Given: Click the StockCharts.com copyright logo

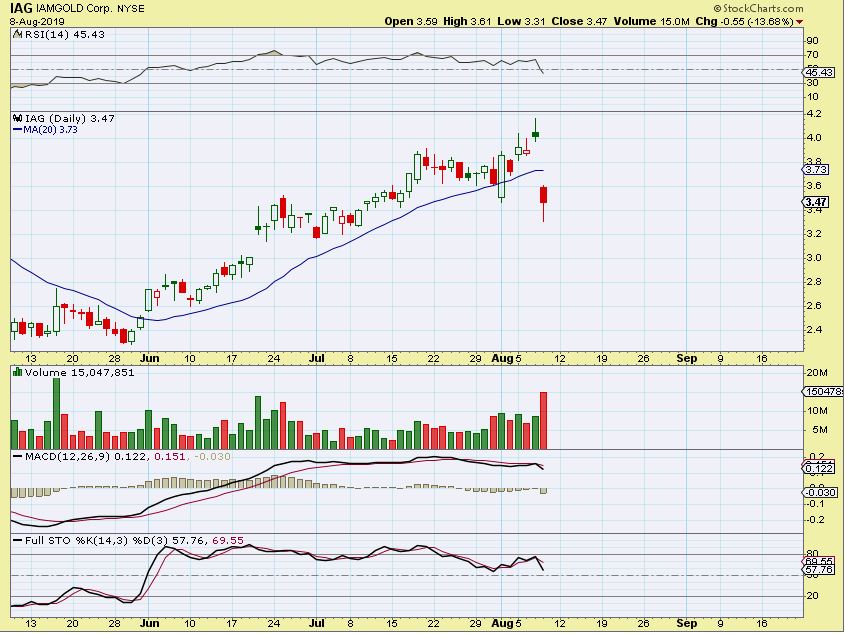Looking at the screenshot, I should [758, 8].
